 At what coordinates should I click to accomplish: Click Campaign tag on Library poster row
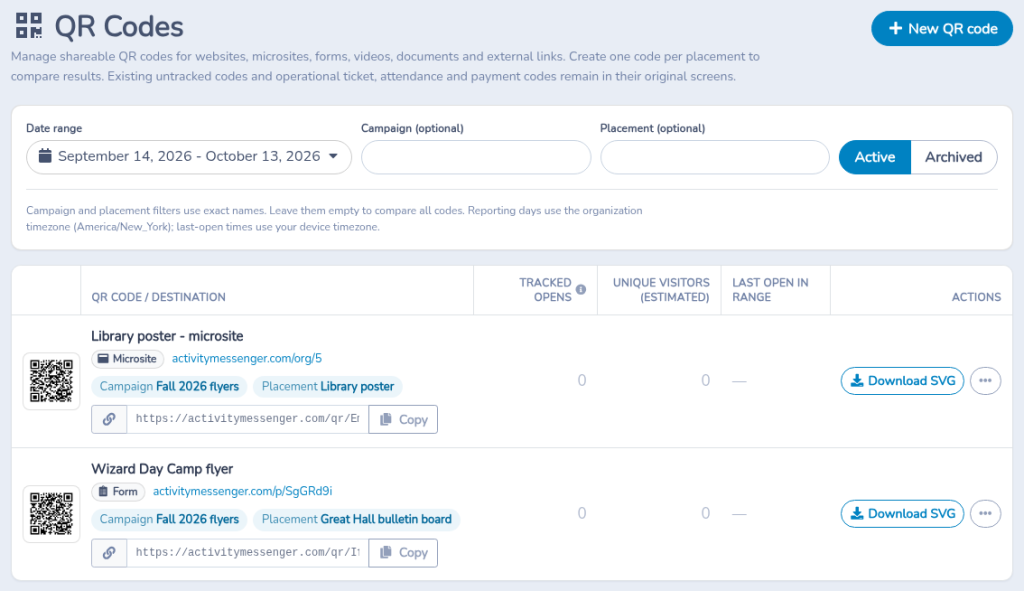169,387
